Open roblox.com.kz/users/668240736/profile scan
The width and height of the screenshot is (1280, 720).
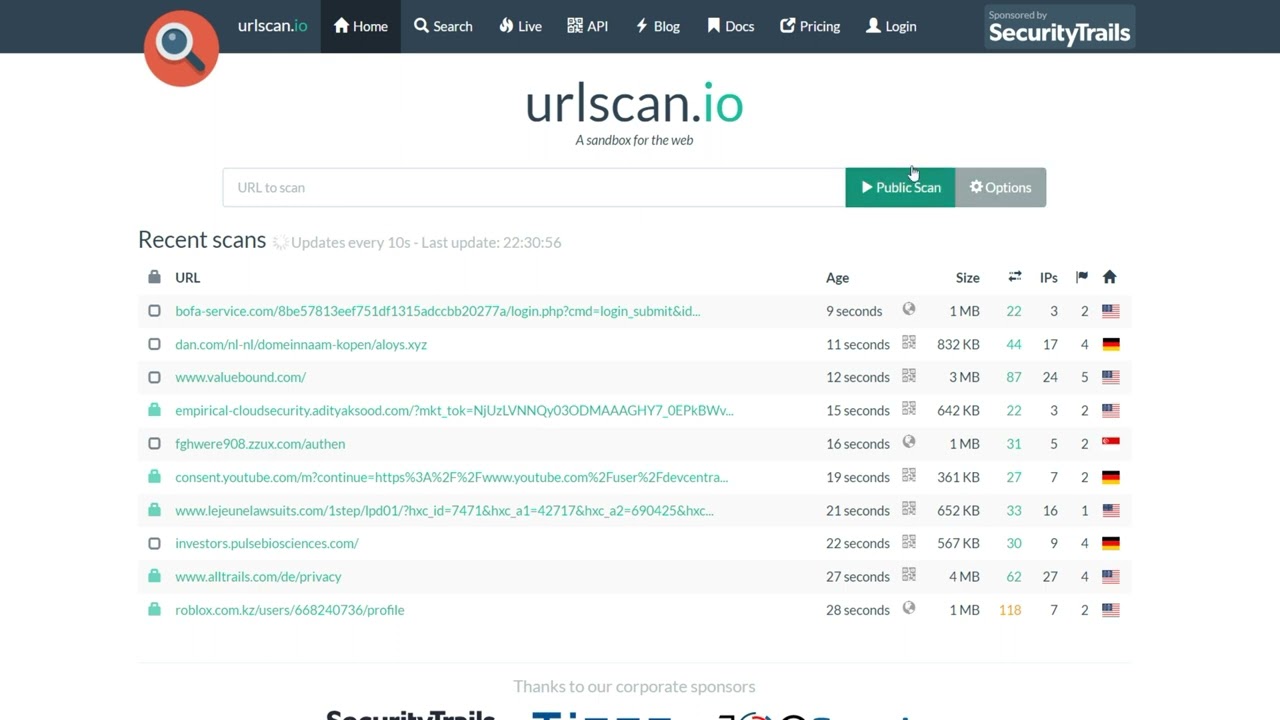(289, 609)
